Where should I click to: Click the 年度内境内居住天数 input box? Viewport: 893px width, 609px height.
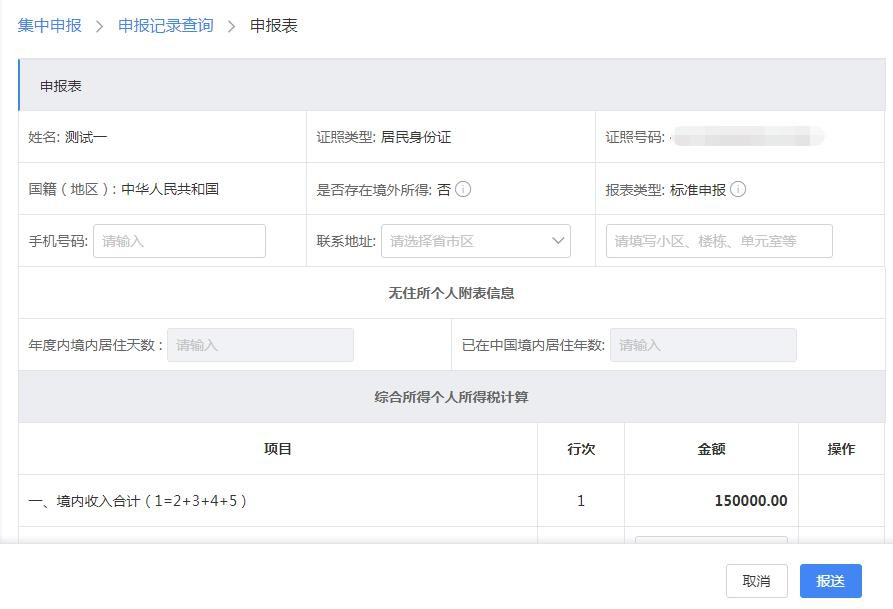point(260,345)
